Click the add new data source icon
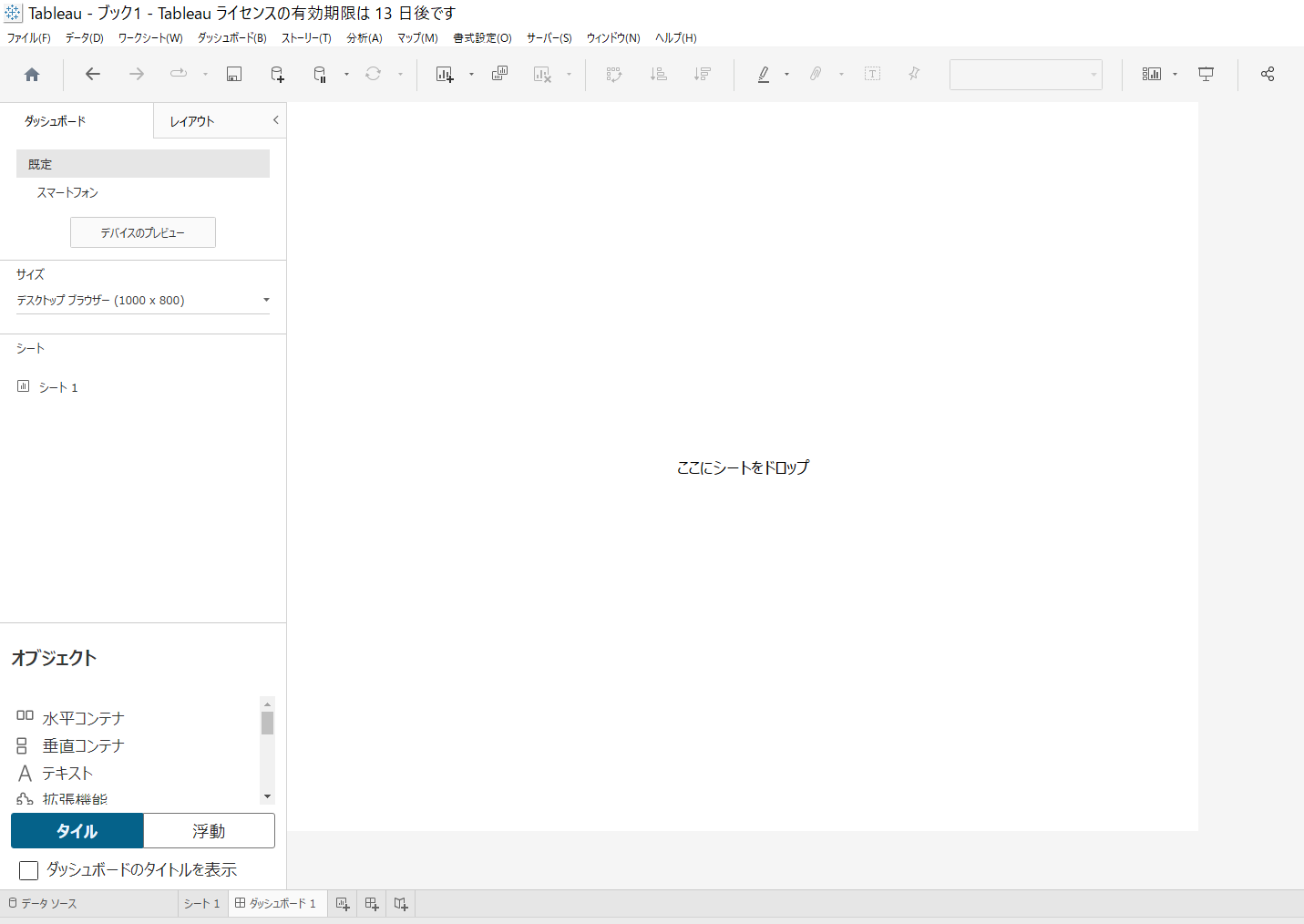The image size is (1304, 924). point(278,75)
